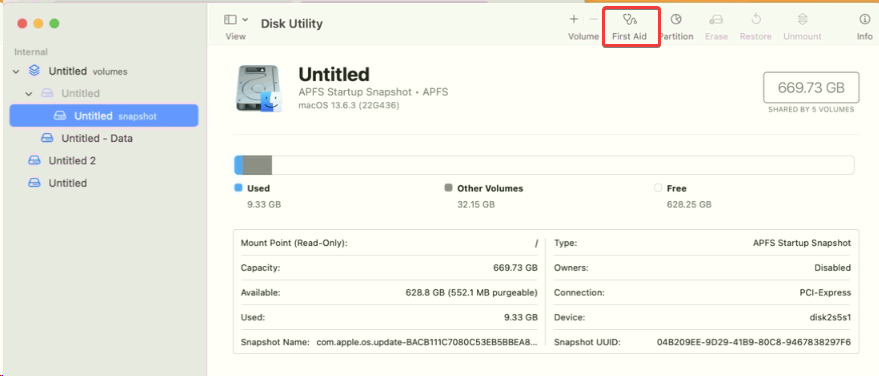This screenshot has width=879, height=376.
Task: Unmount the selected volume
Action: pyautogui.click(x=802, y=27)
